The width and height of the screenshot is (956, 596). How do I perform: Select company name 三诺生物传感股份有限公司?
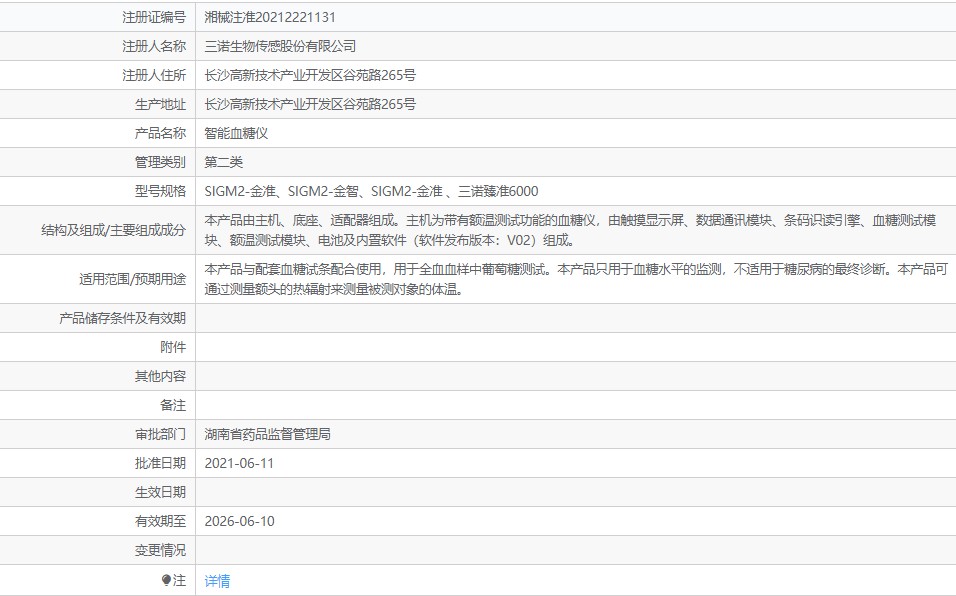(x=280, y=46)
